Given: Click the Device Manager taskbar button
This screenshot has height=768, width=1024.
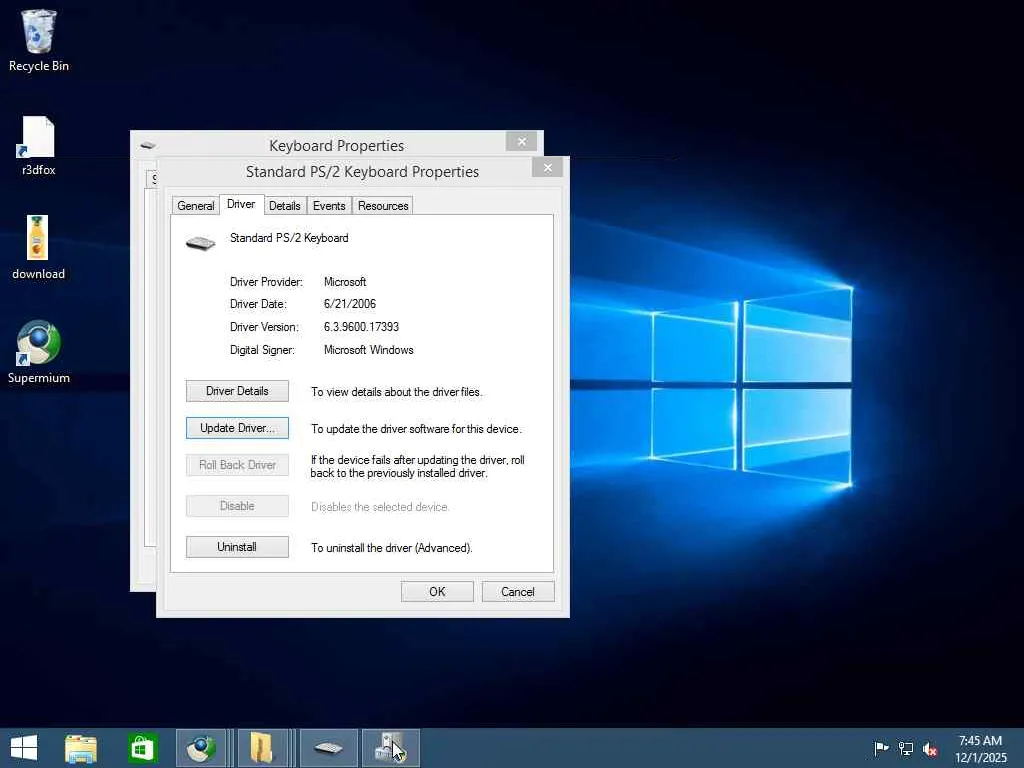Looking at the screenshot, I should pyautogui.click(x=391, y=748).
